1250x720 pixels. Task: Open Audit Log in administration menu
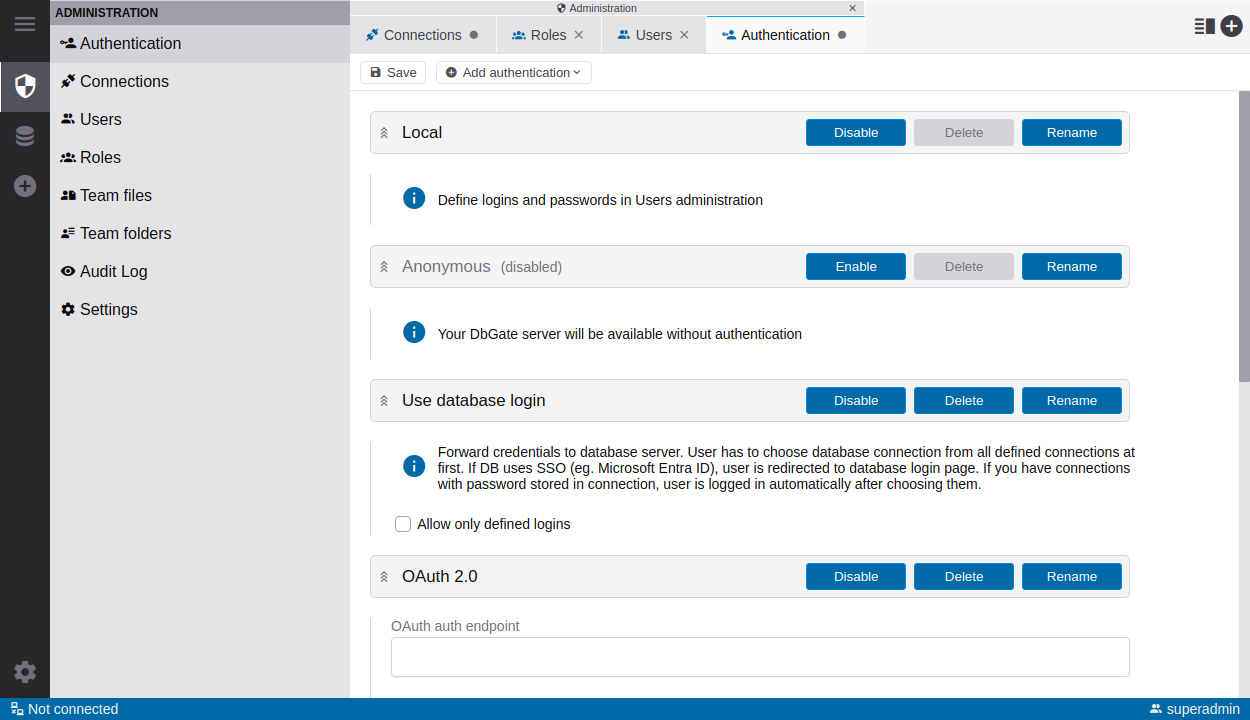tap(113, 271)
